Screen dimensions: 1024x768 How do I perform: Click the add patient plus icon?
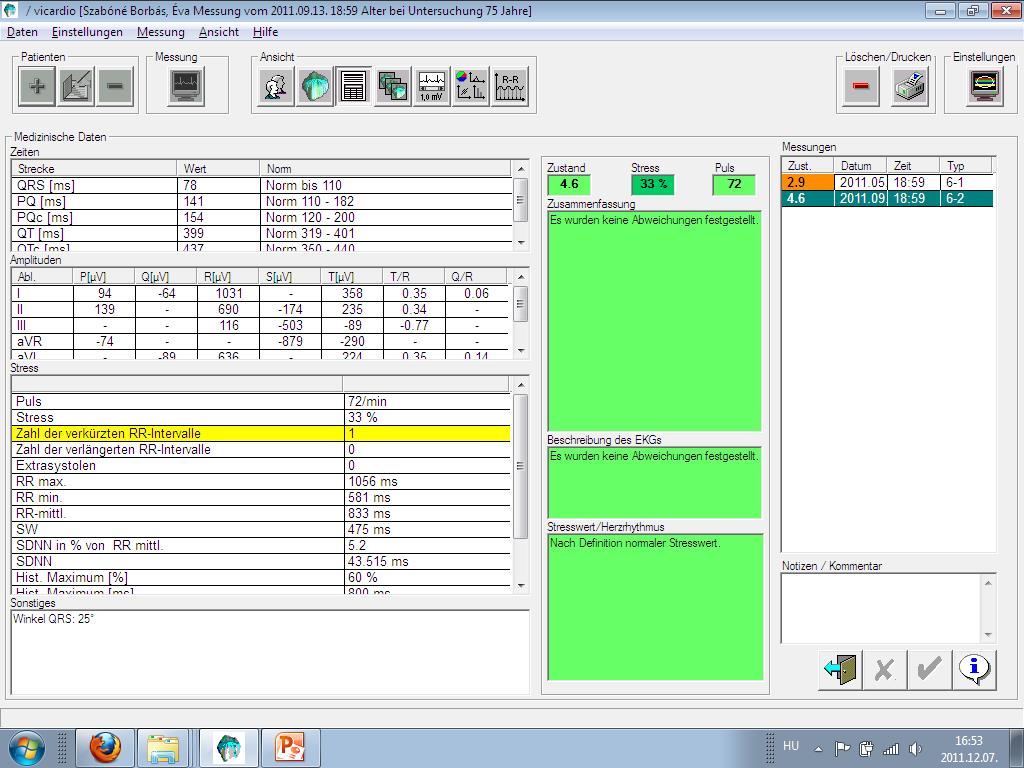coord(37,86)
